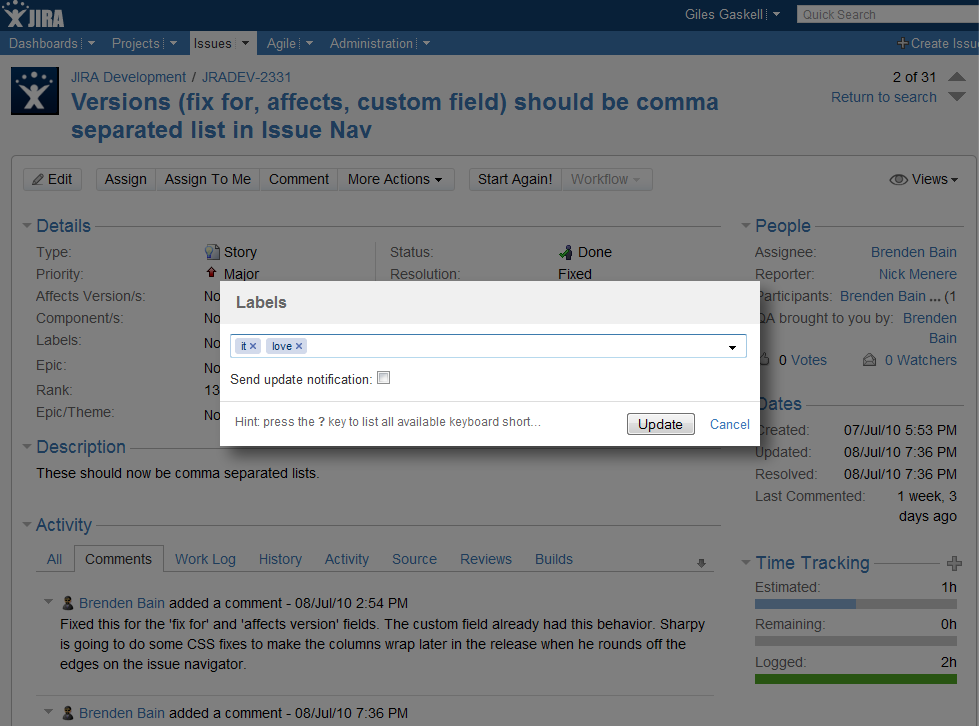Open the labels suggestion dropdown arrow

pyautogui.click(x=732, y=347)
